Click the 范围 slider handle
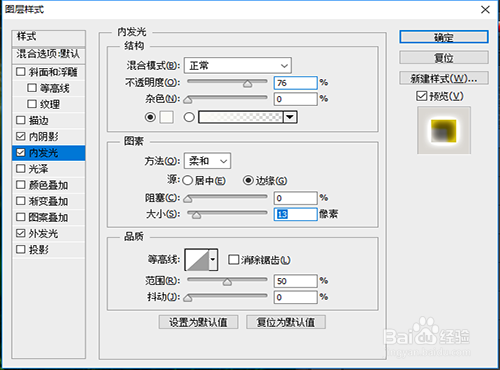The width and height of the screenshot is (500, 370). [227, 282]
